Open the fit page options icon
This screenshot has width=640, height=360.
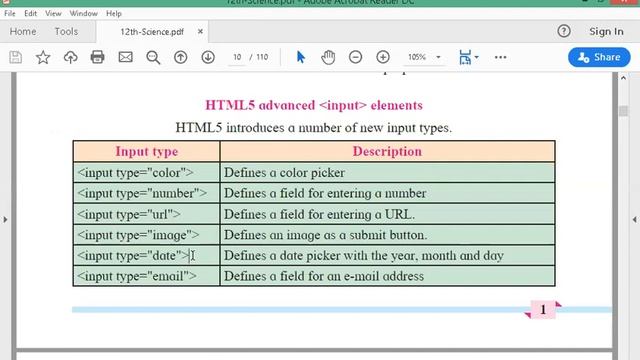tap(465, 57)
